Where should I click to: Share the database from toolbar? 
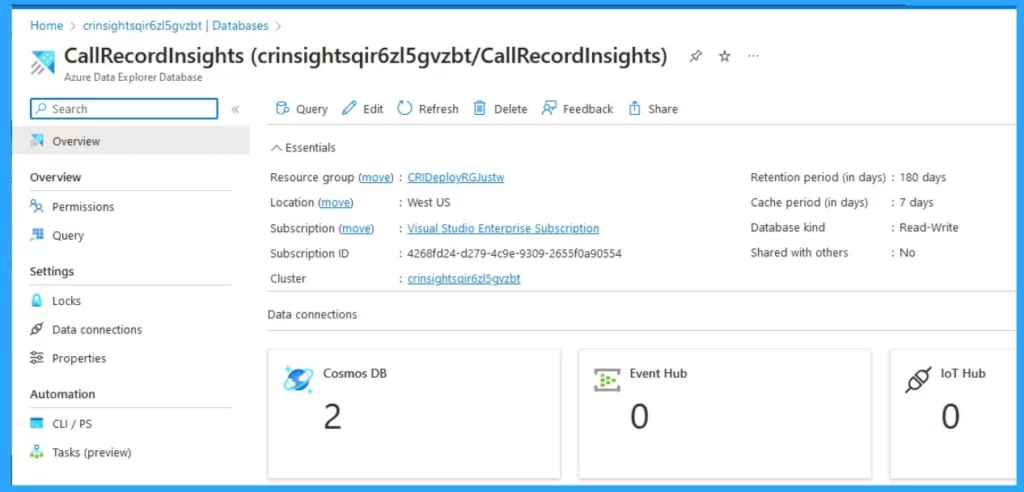pyautogui.click(x=653, y=109)
